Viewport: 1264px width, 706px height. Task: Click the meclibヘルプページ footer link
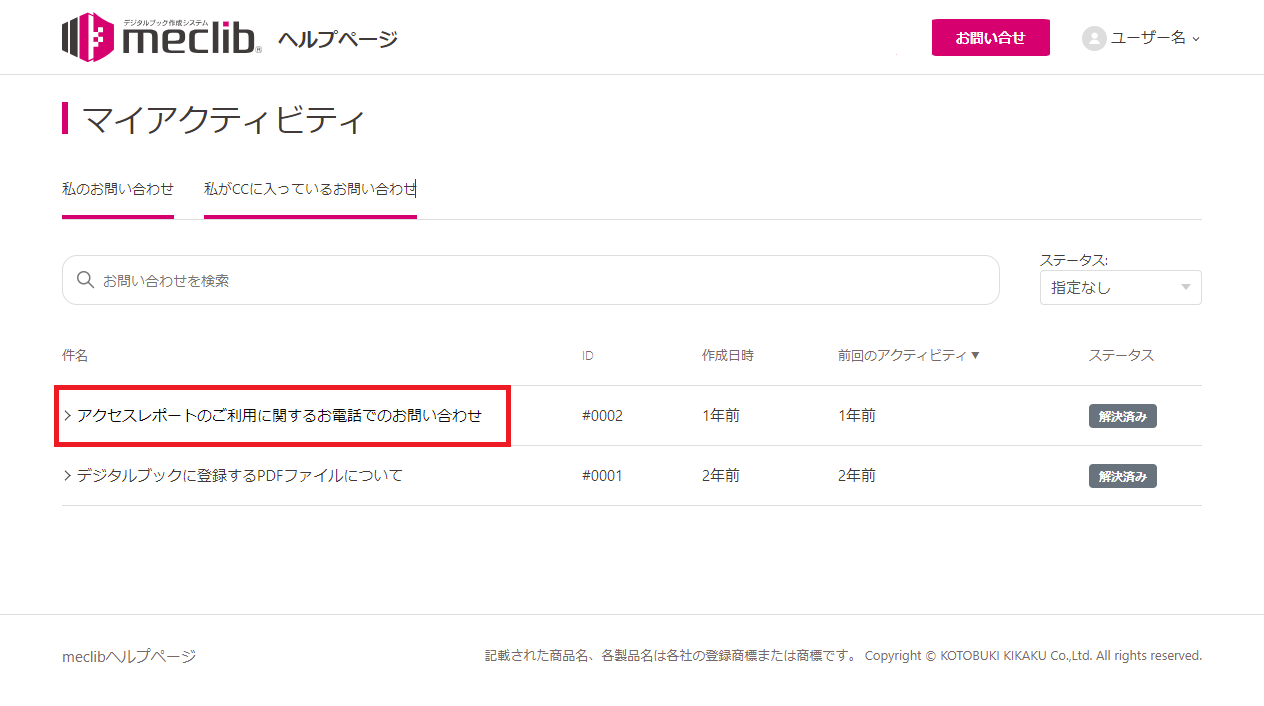pyautogui.click(x=129, y=656)
